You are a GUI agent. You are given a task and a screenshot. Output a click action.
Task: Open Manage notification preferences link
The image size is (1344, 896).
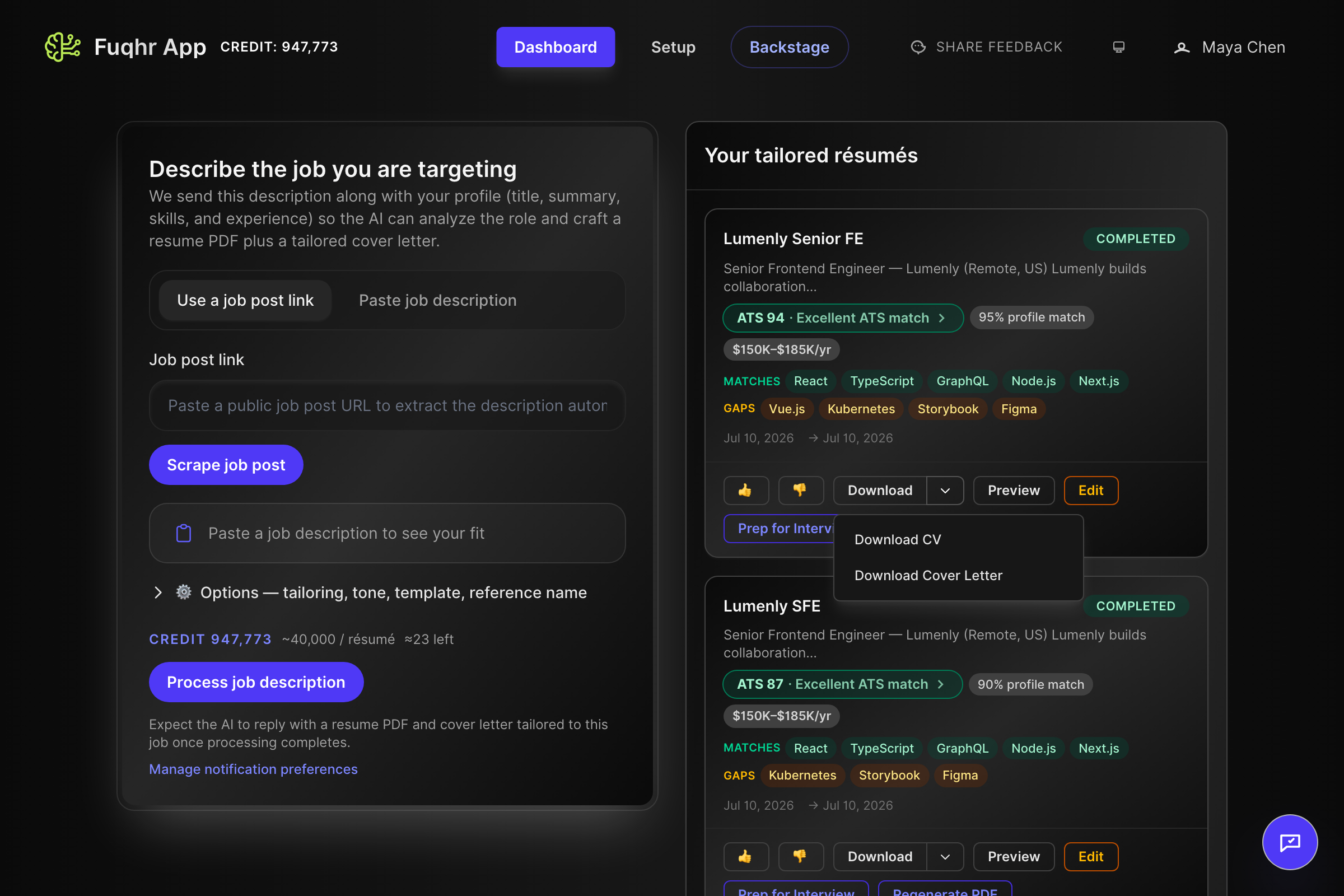253,769
